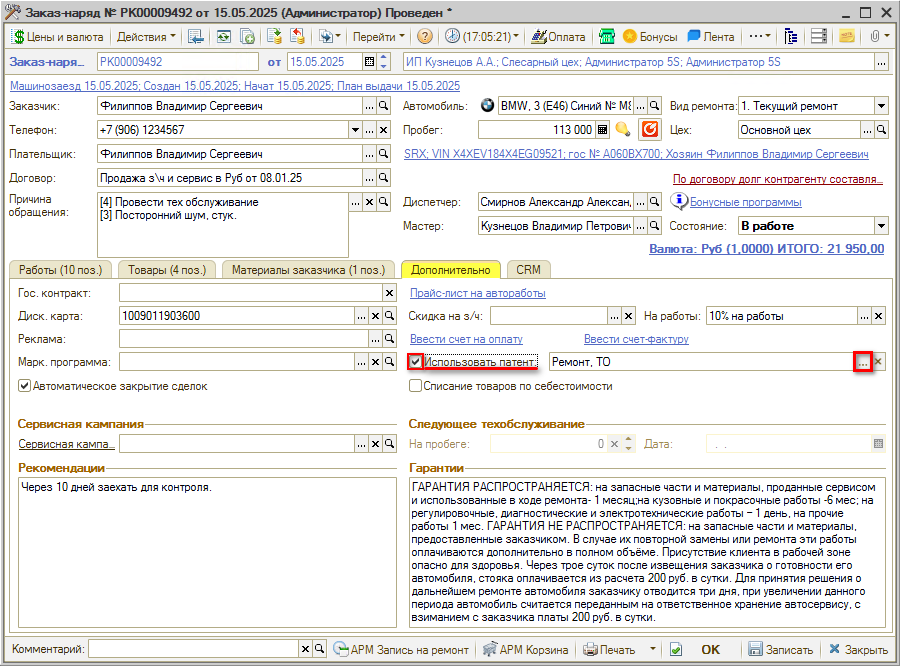Open the CRM tab

(526, 270)
